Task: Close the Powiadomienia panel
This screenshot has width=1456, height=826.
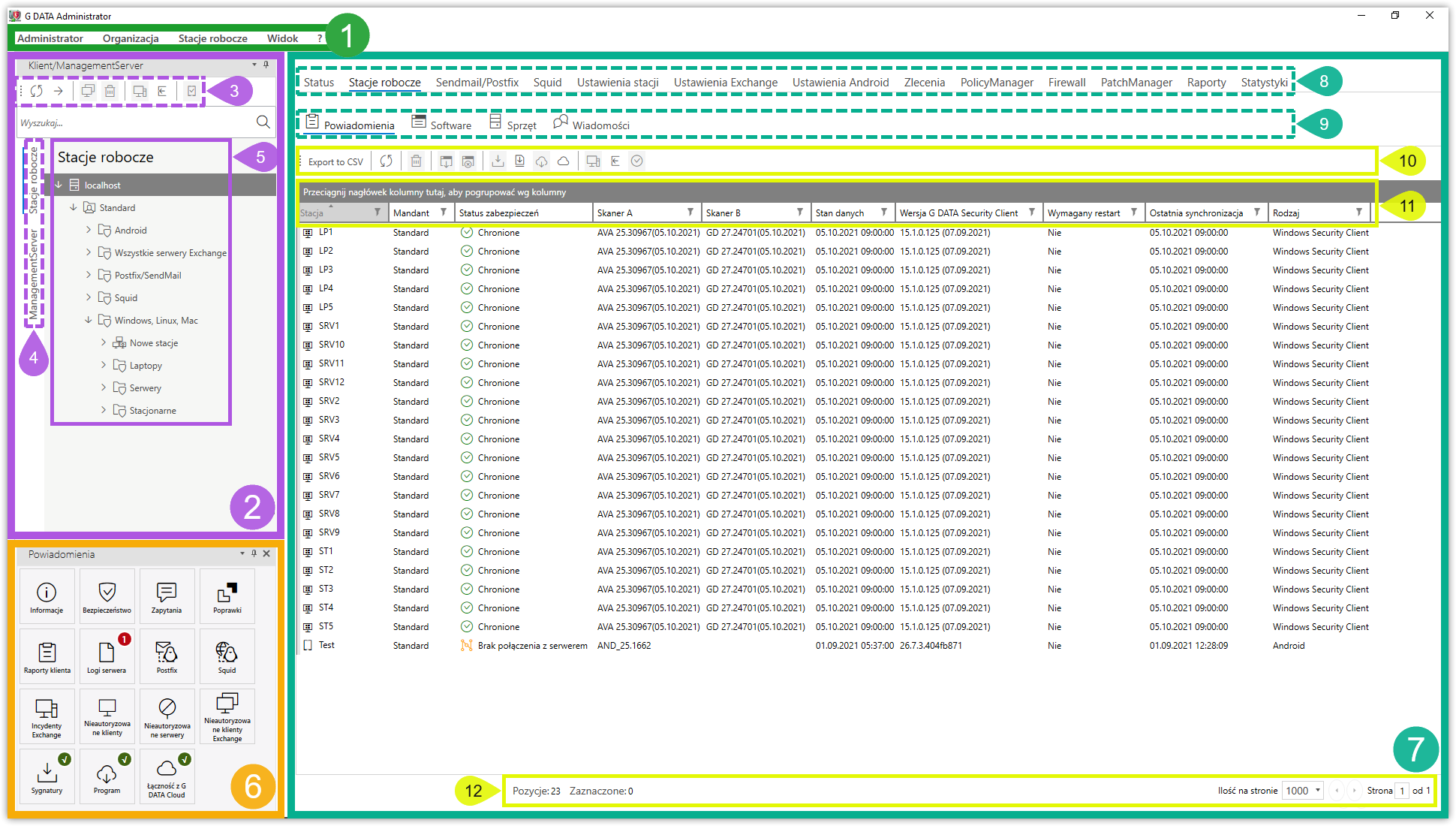Action: click(x=266, y=553)
